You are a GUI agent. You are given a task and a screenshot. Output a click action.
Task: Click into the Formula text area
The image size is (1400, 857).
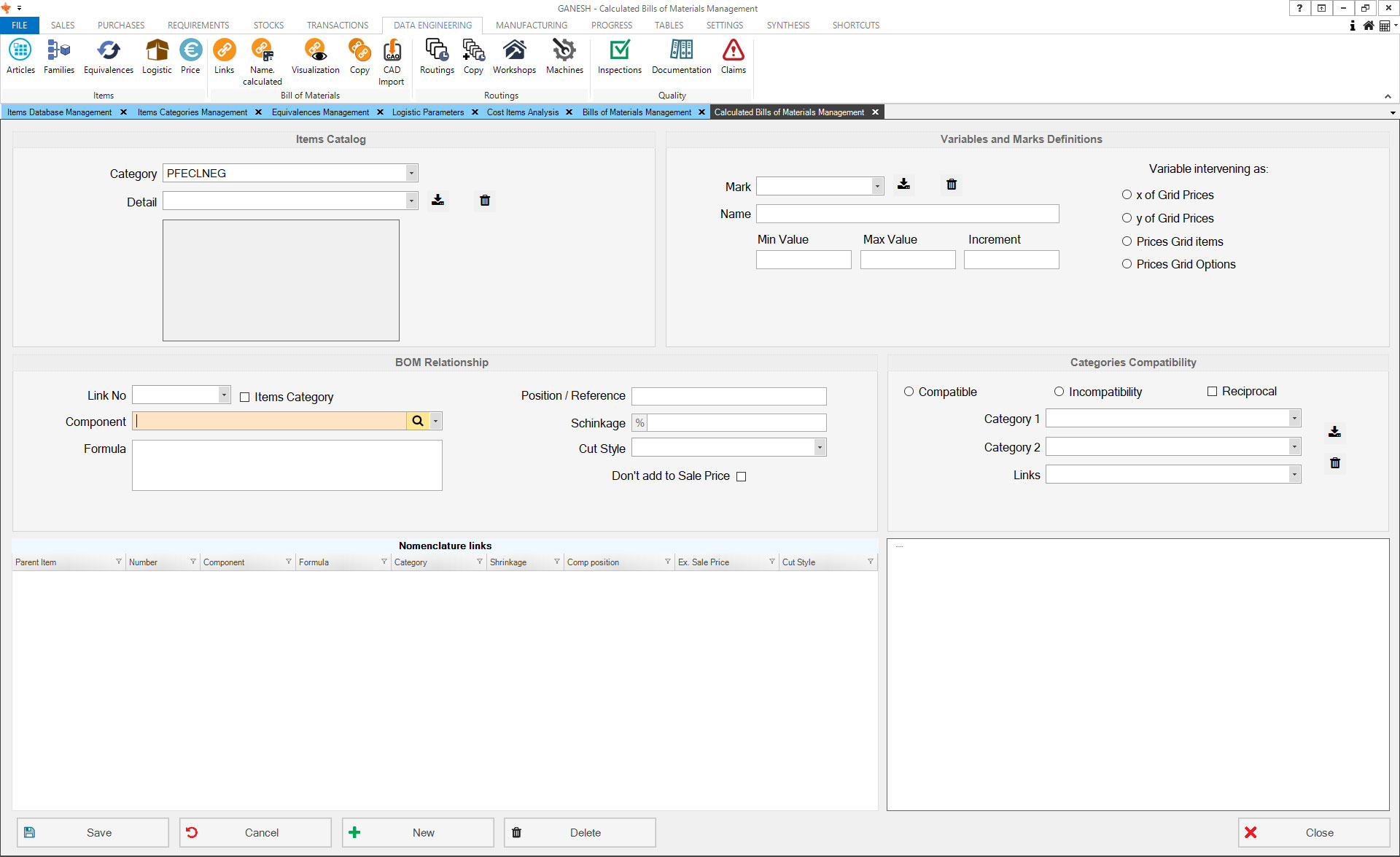coord(287,465)
